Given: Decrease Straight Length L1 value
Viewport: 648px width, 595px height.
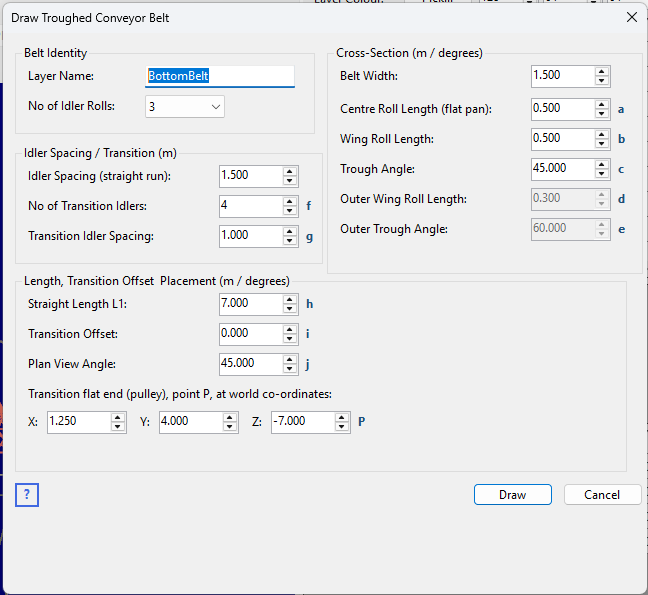Looking at the screenshot, I should (x=290, y=309).
